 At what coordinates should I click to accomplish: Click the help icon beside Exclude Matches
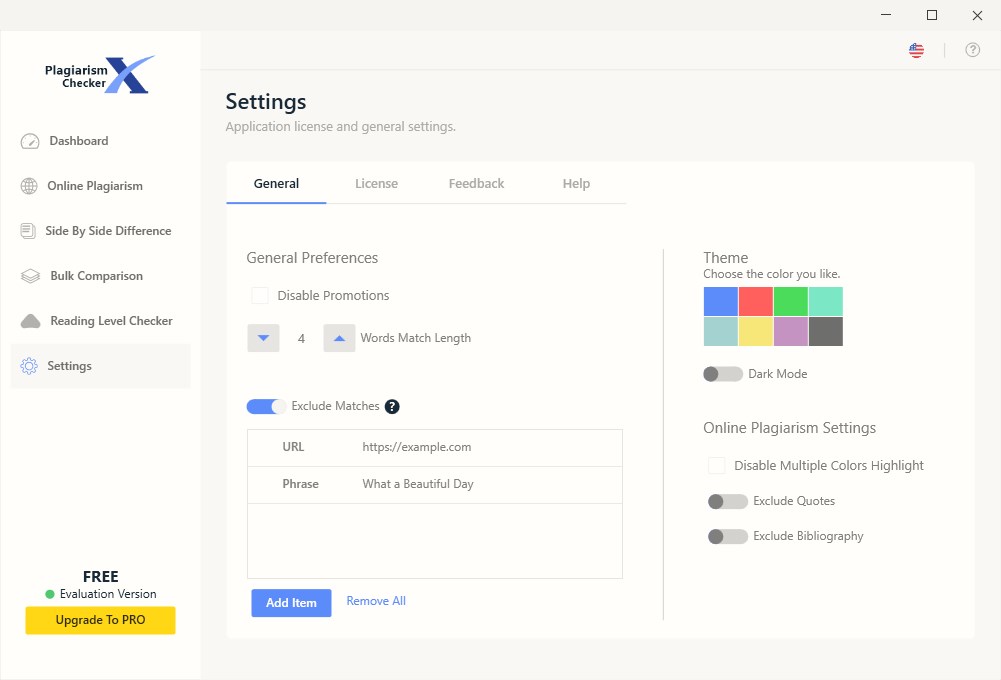point(392,406)
